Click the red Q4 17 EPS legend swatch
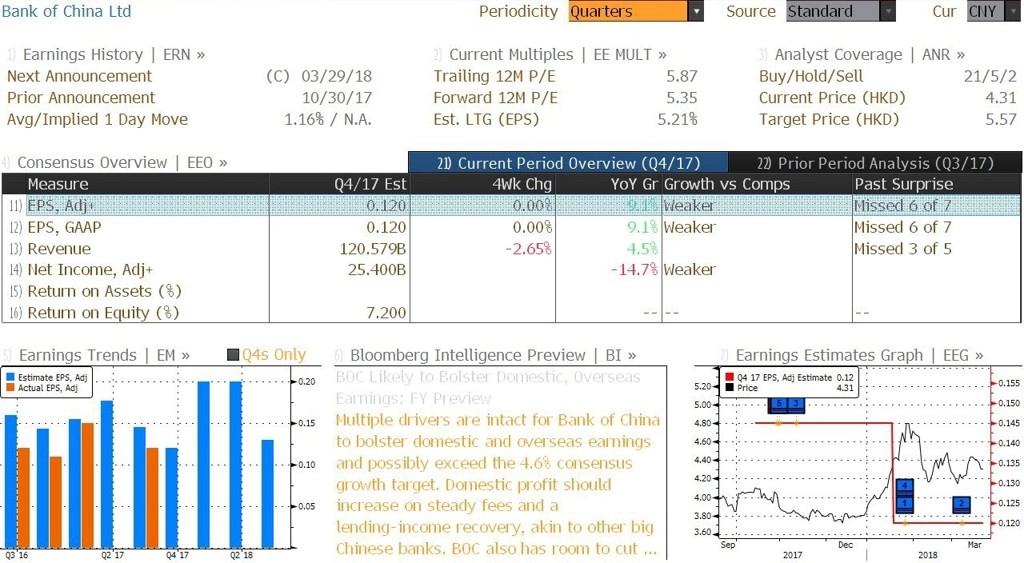This screenshot has height=563, width=1024. 729,378
